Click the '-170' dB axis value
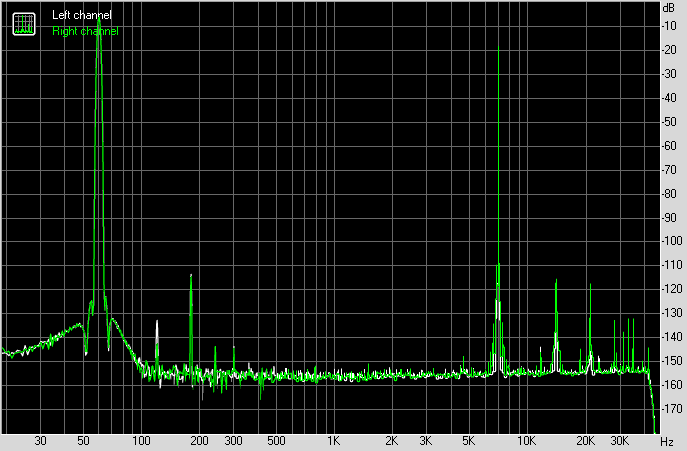 [672, 409]
